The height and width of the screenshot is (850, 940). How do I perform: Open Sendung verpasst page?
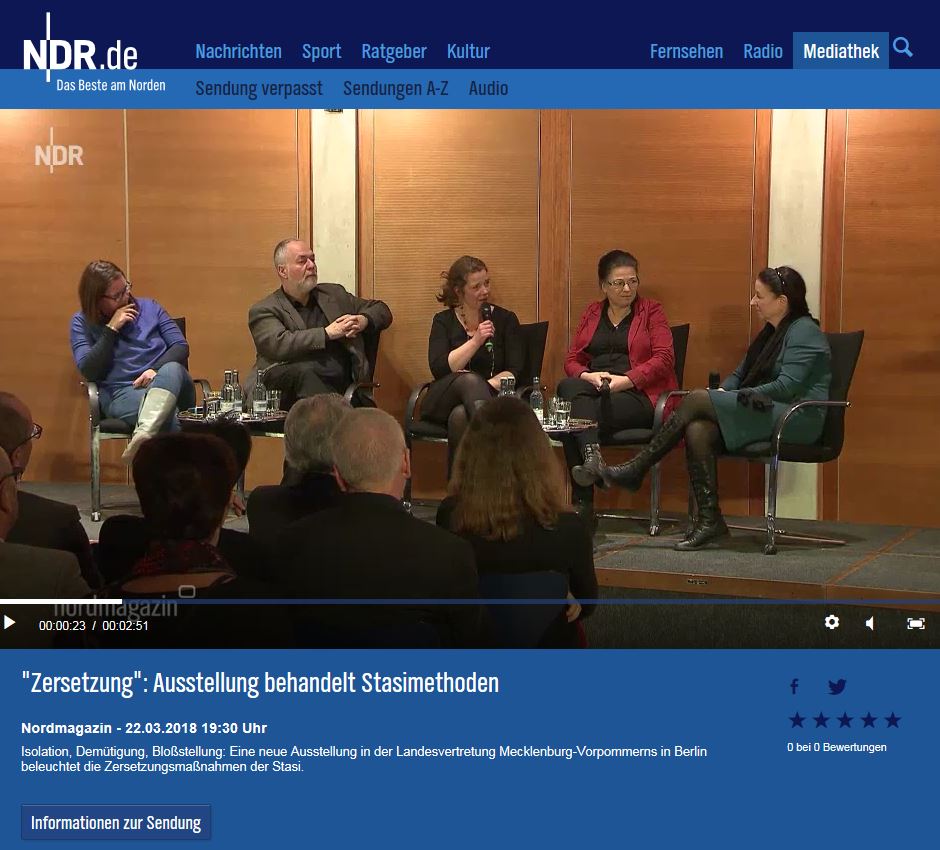259,88
